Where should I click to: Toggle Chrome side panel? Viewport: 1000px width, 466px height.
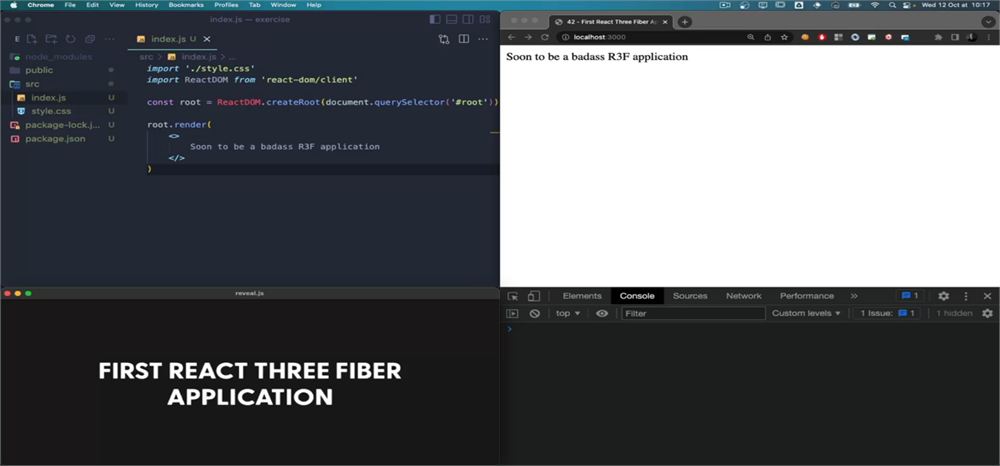pos(955,37)
